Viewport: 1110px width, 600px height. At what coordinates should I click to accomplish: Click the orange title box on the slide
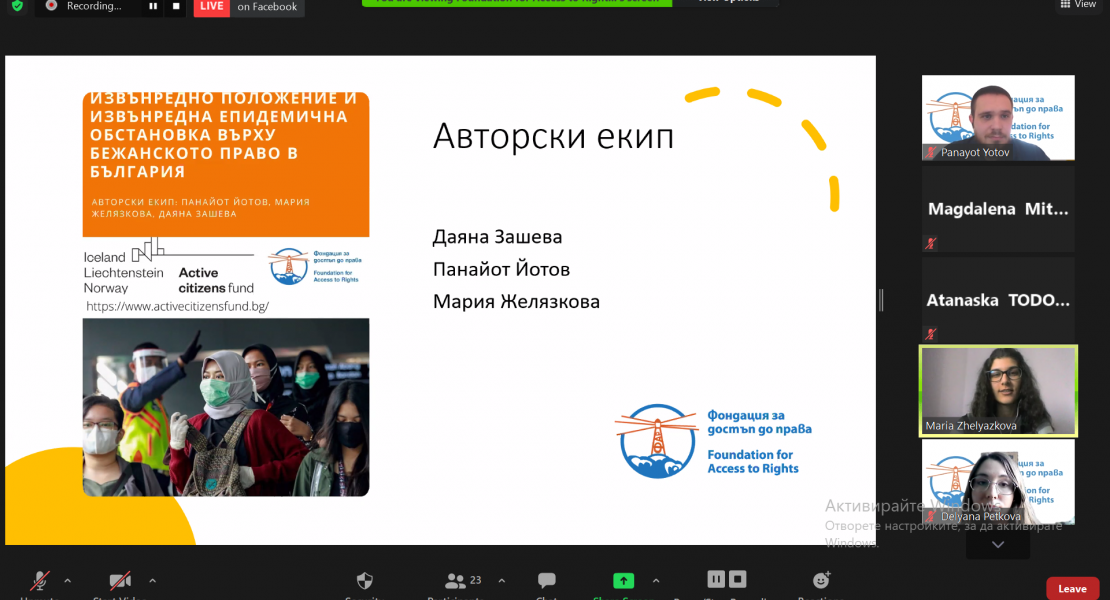[x=226, y=164]
